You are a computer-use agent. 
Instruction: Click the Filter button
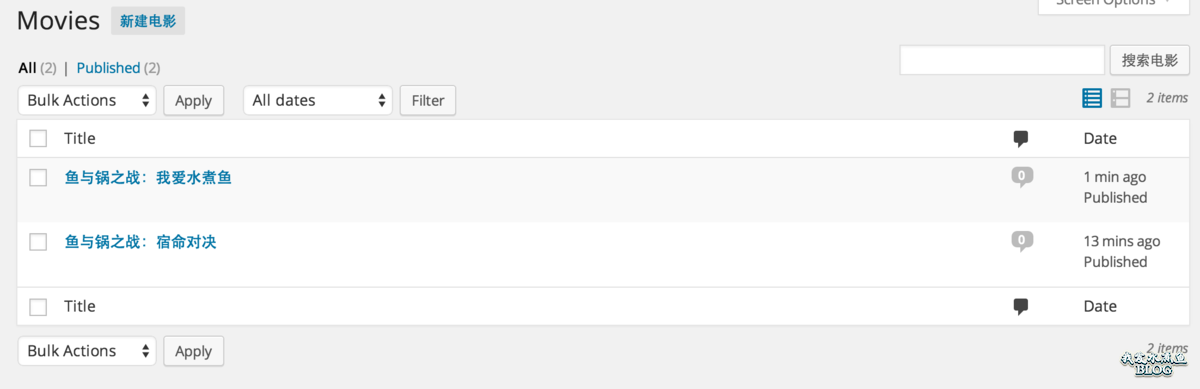point(428,100)
